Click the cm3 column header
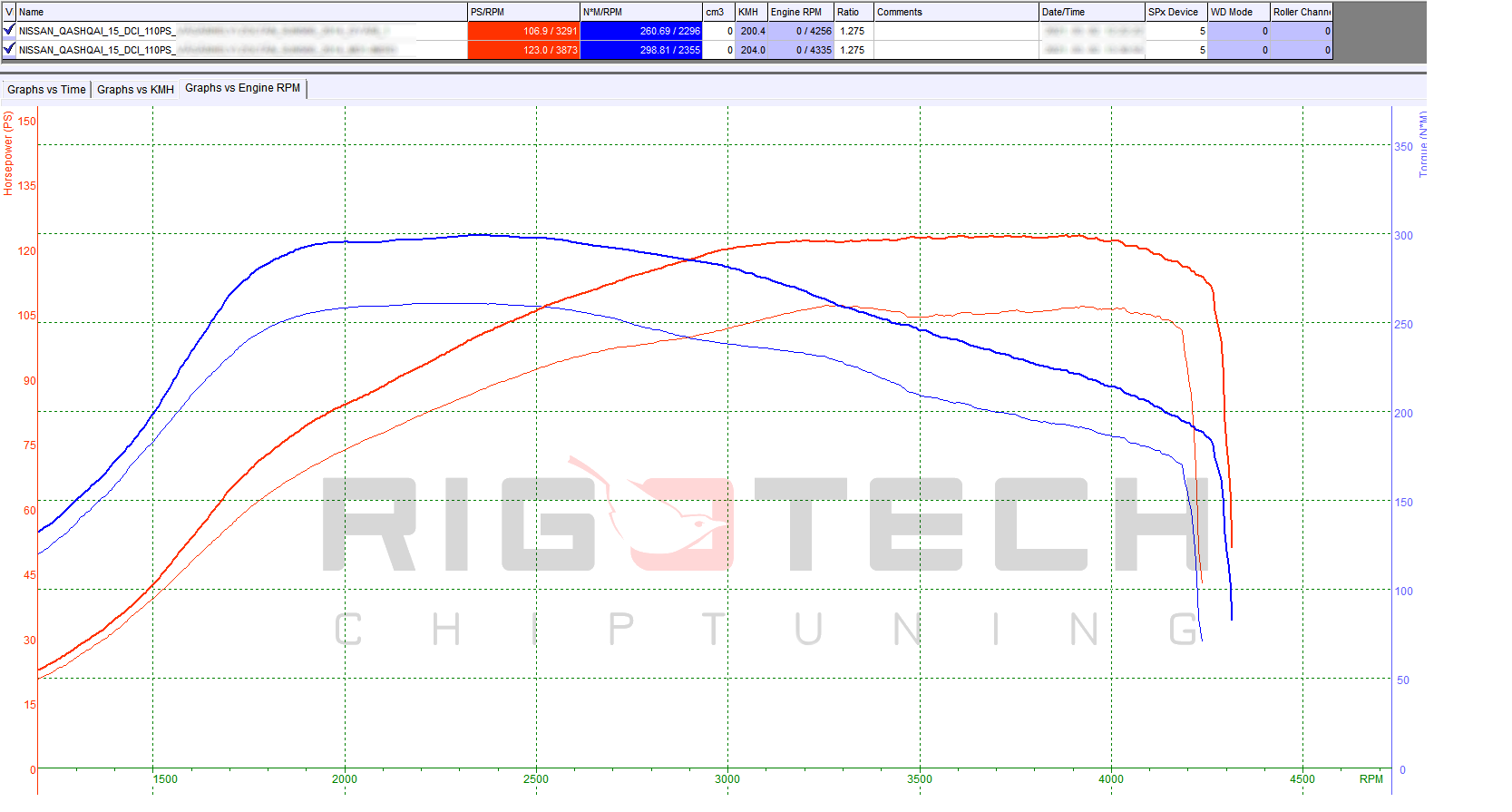The image size is (1512, 812). [x=718, y=12]
